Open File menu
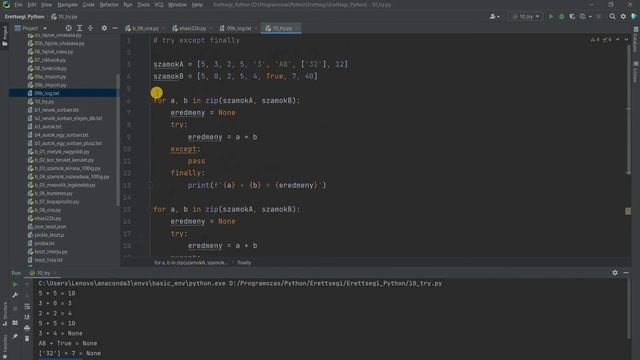 tap(18, 5)
